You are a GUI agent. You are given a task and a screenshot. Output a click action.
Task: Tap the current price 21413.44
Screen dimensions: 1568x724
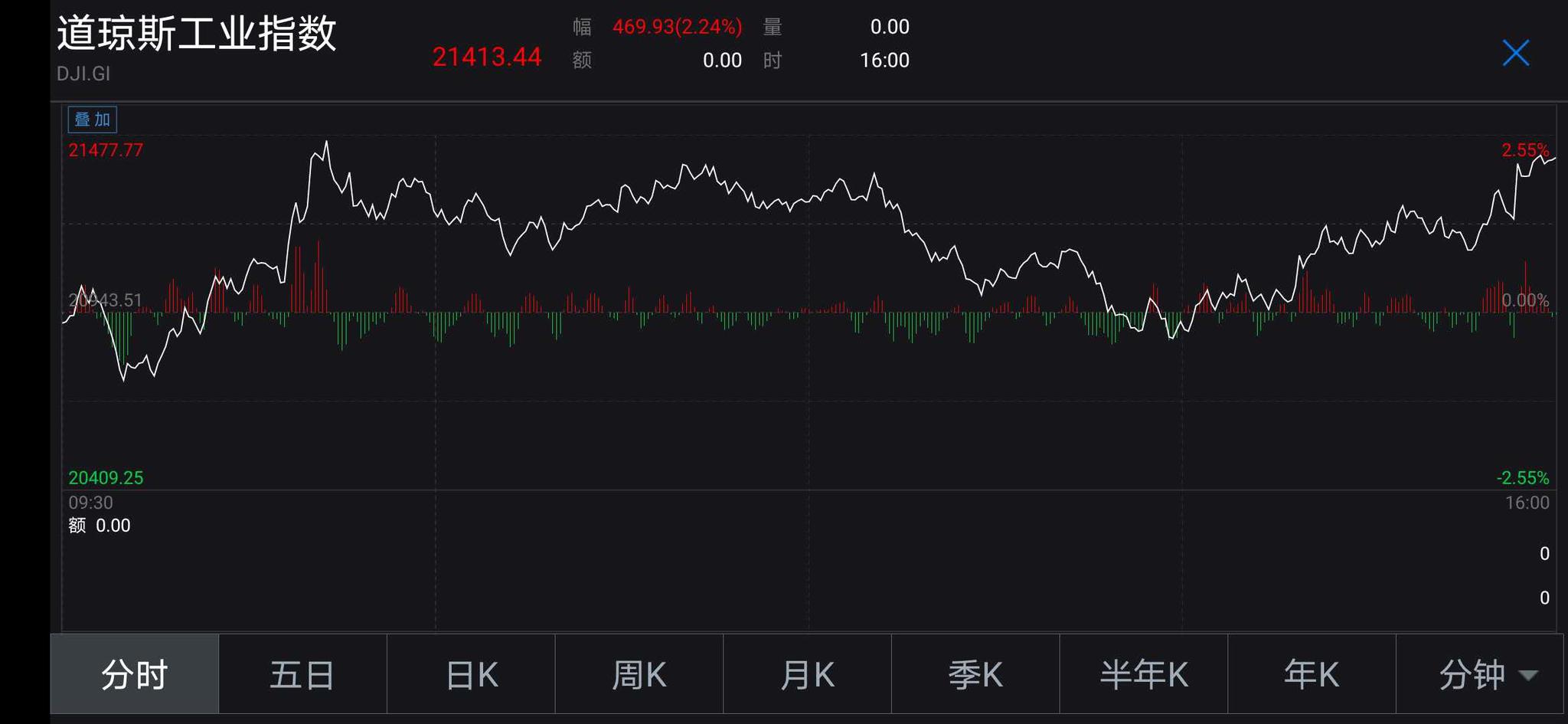point(488,55)
